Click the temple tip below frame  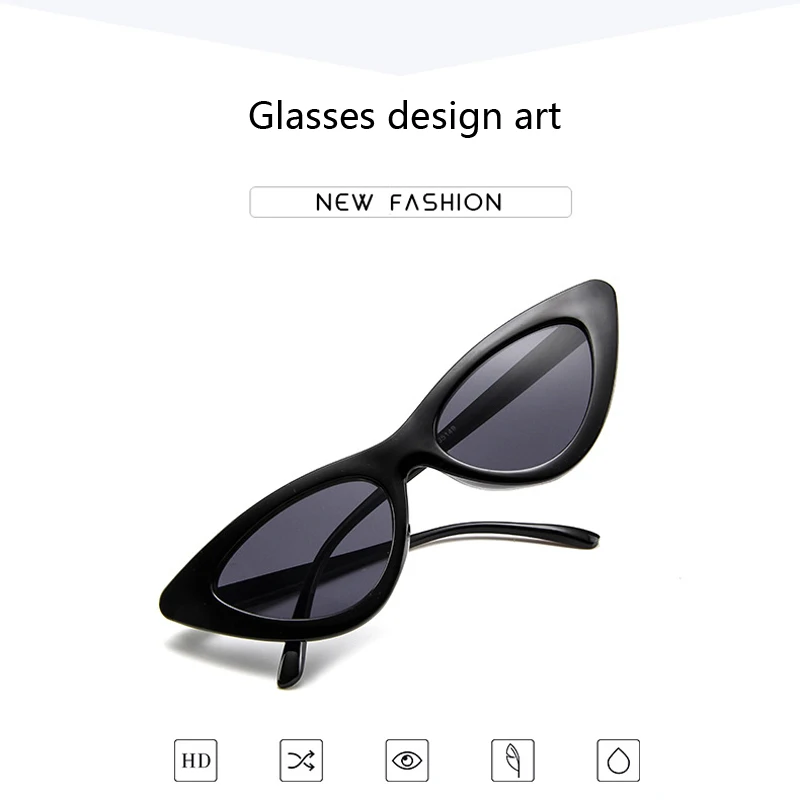292,662
